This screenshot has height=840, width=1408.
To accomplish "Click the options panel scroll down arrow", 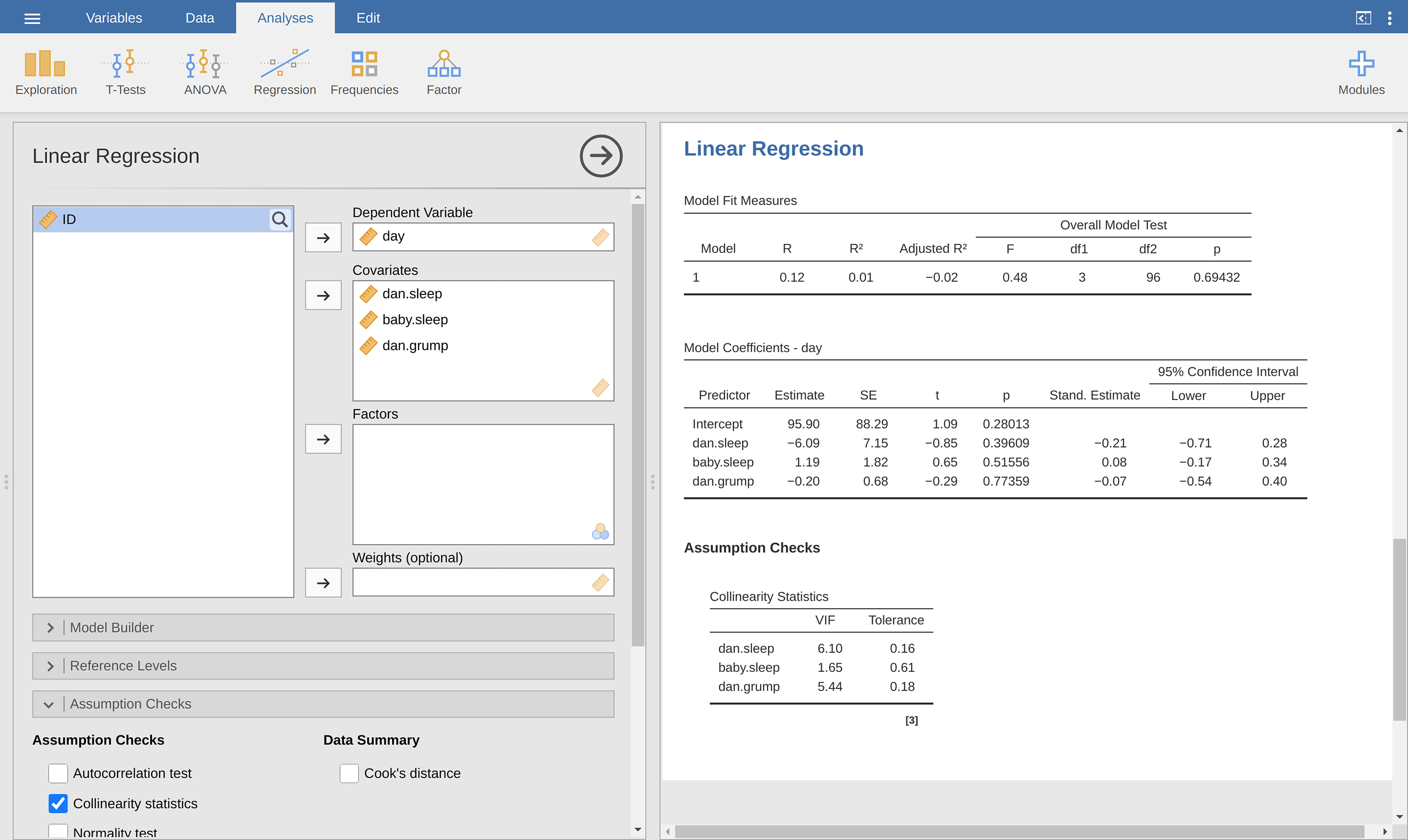I will coord(637,830).
